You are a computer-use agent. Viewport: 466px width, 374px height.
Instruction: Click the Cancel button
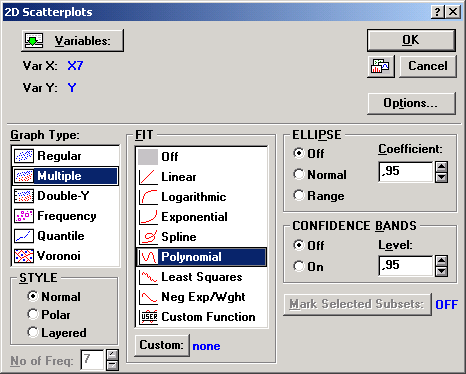pyautogui.click(x=428, y=66)
